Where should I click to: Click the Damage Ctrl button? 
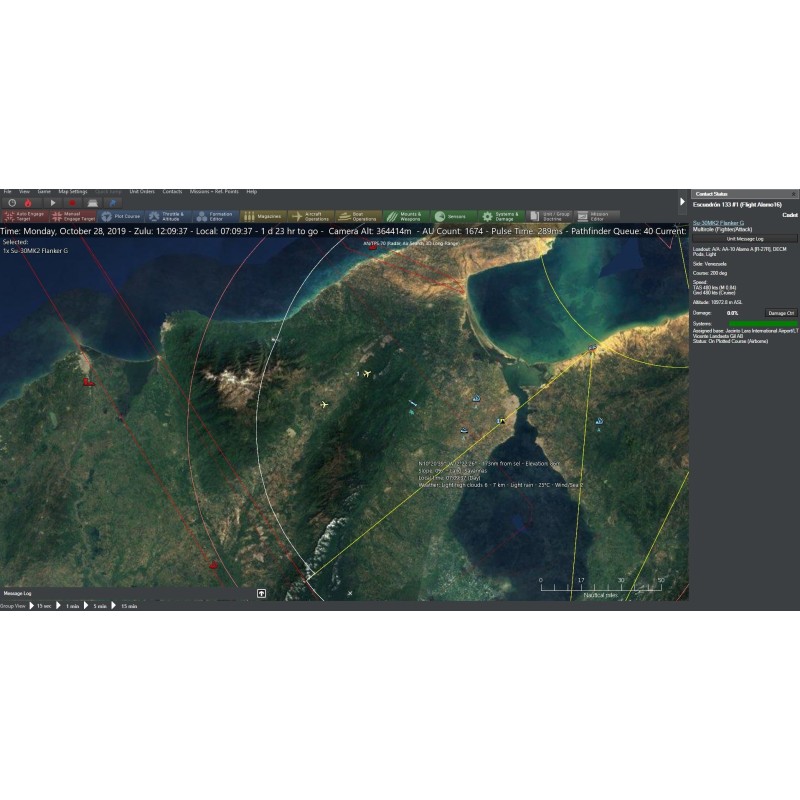tap(781, 313)
